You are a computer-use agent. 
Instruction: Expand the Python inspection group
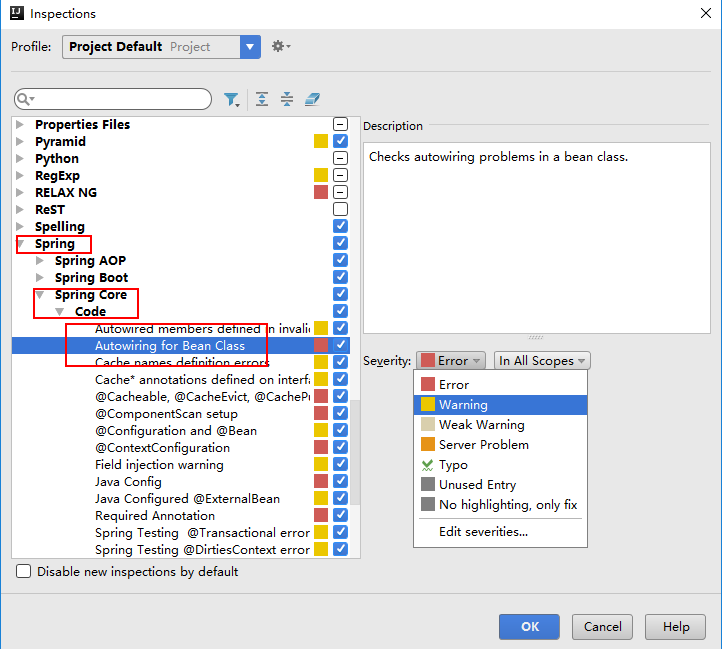(20, 158)
